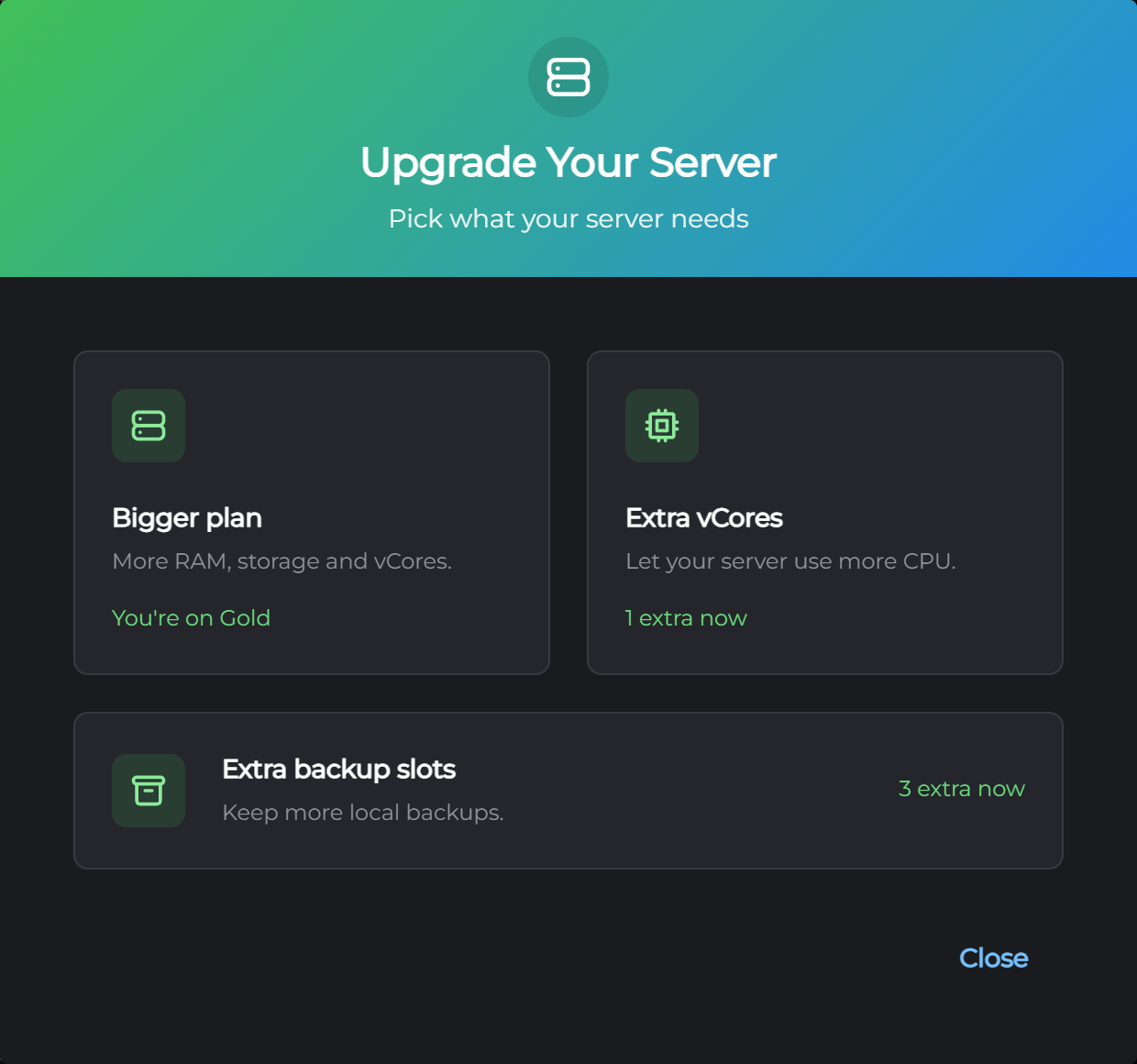Click the server icon in the header
This screenshot has width=1137, height=1064.
(x=568, y=77)
